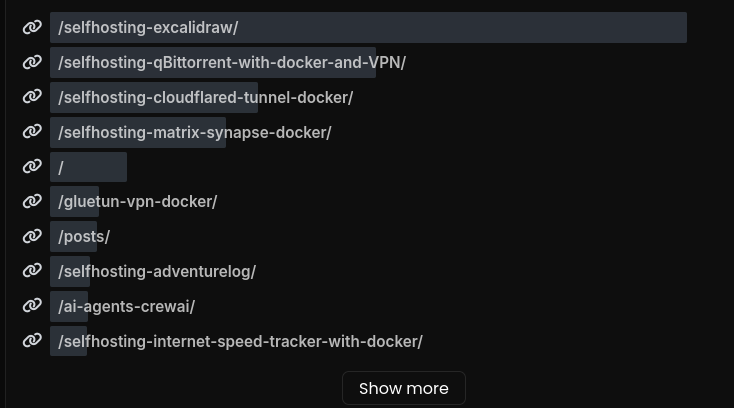Open link icon next to /selfhosting-qBittorrent-with-docker-and-VPN/
734x408 pixels.
click(x=32, y=62)
